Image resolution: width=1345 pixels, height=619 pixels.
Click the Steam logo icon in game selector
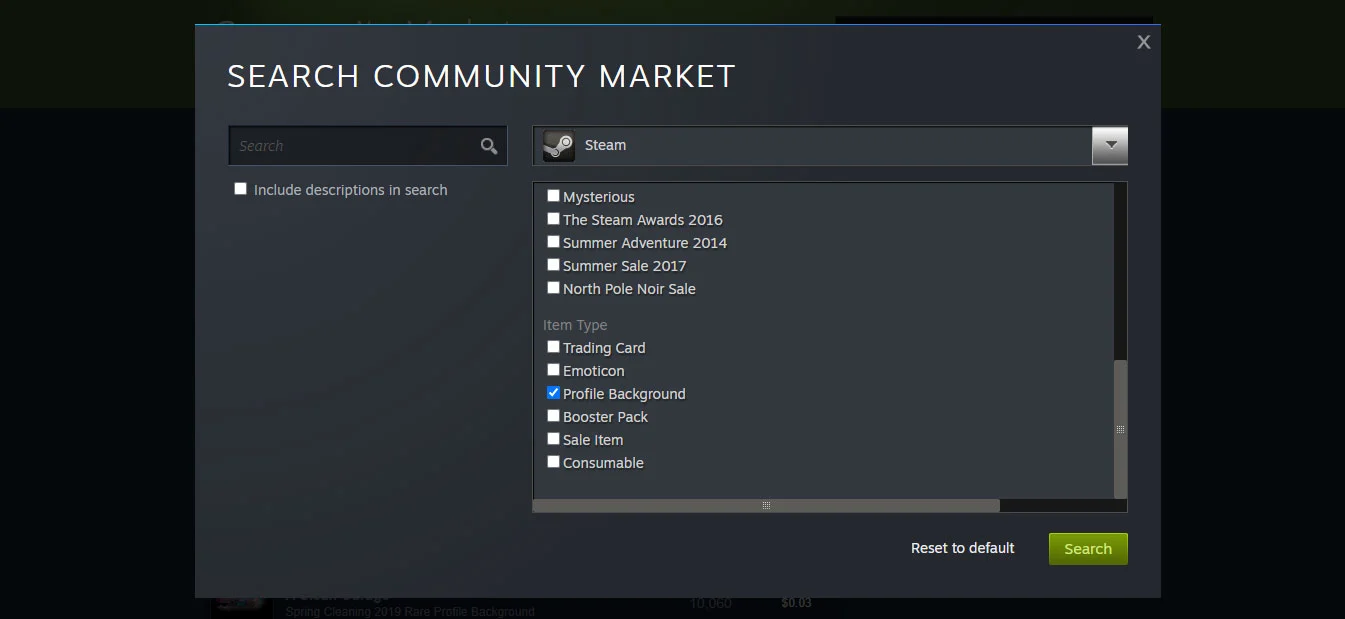559,145
